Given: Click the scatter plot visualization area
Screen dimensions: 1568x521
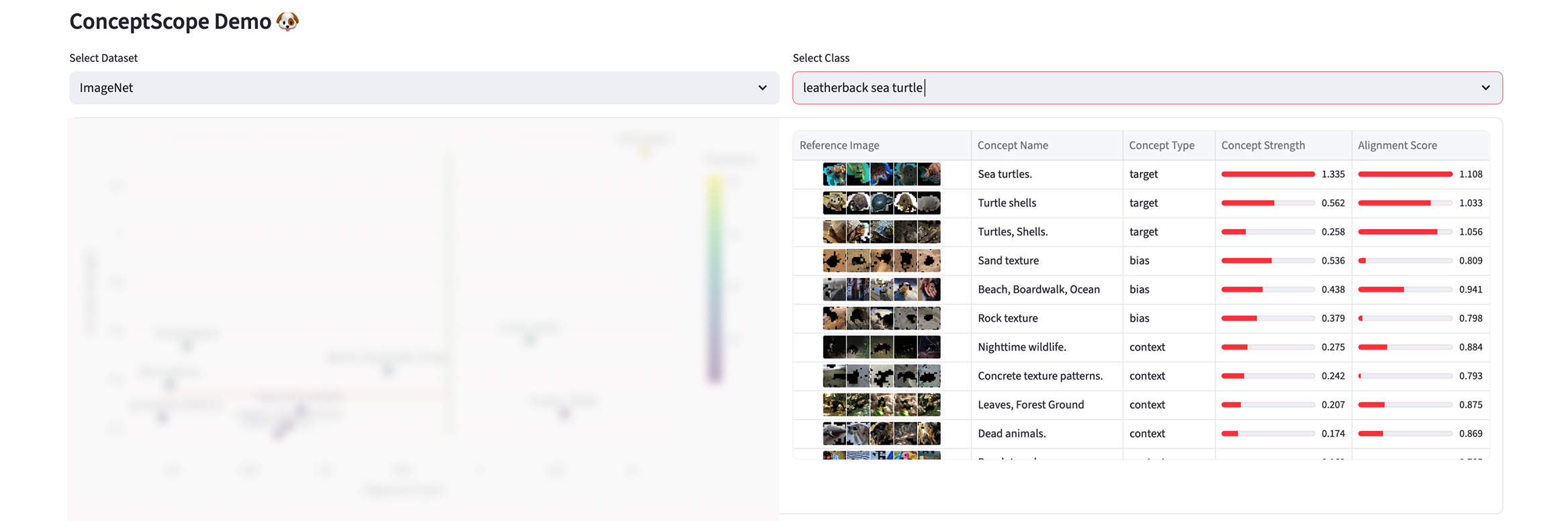Looking at the screenshot, I should 403,302.
